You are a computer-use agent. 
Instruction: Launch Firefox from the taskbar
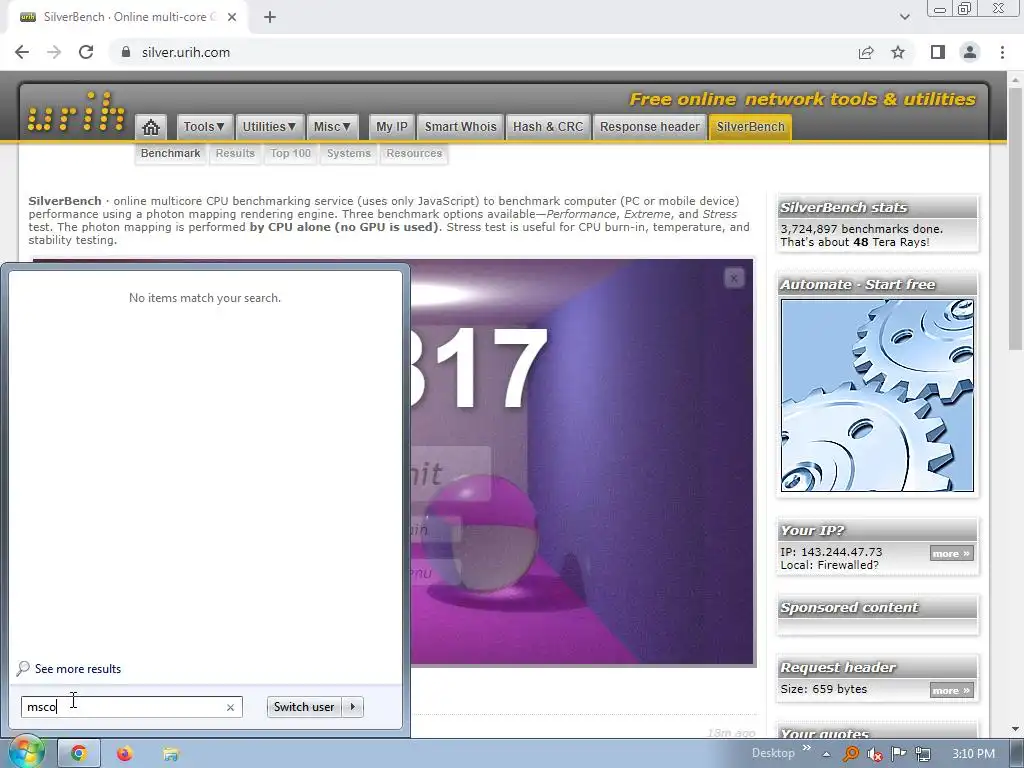tap(125, 754)
